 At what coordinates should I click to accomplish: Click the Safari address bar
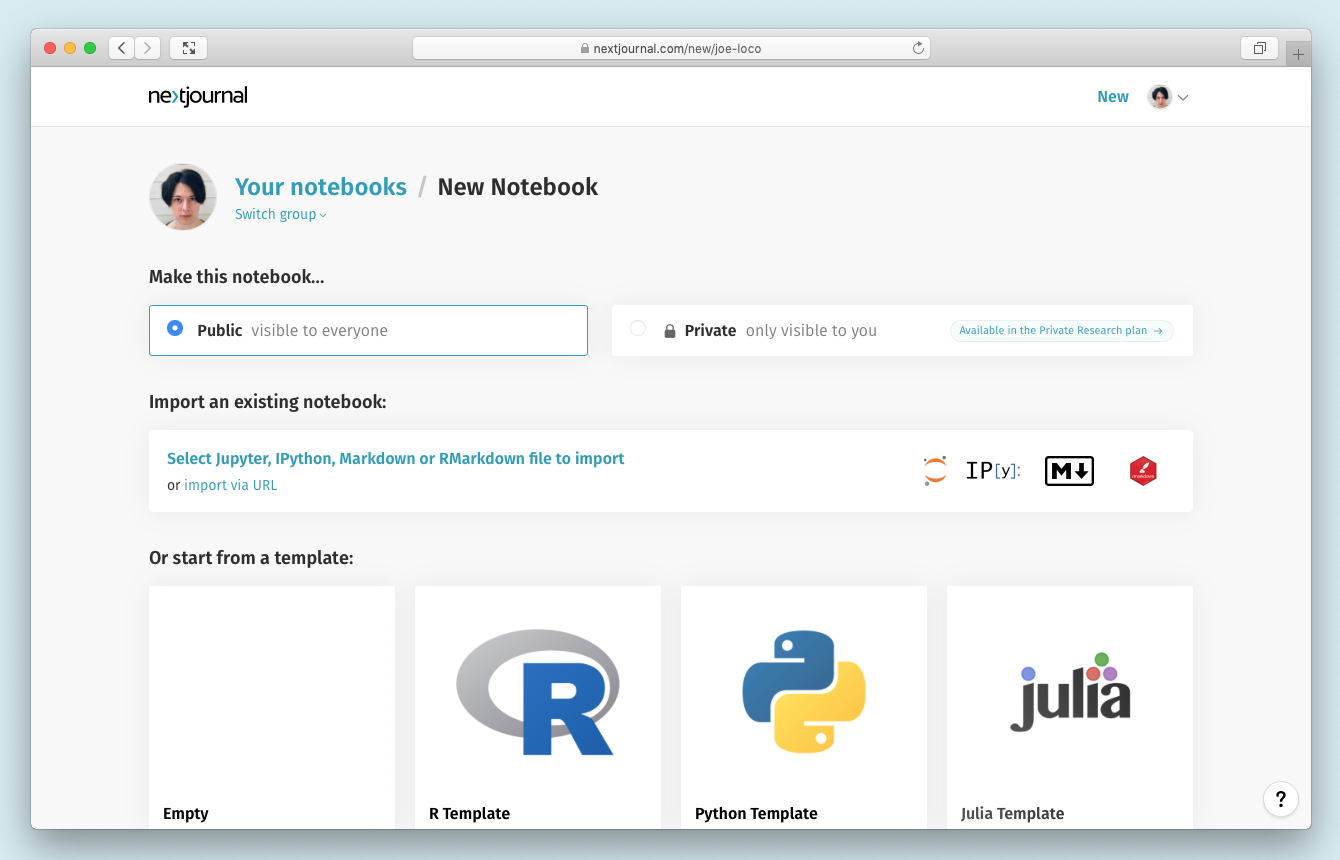[671, 48]
